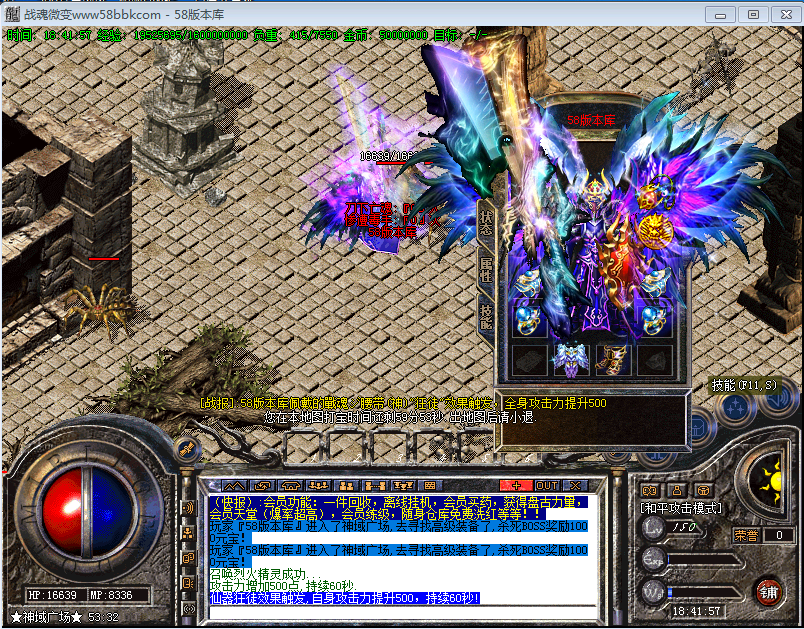
Task: Click the two-people friends icon
Action: coord(347,485)
